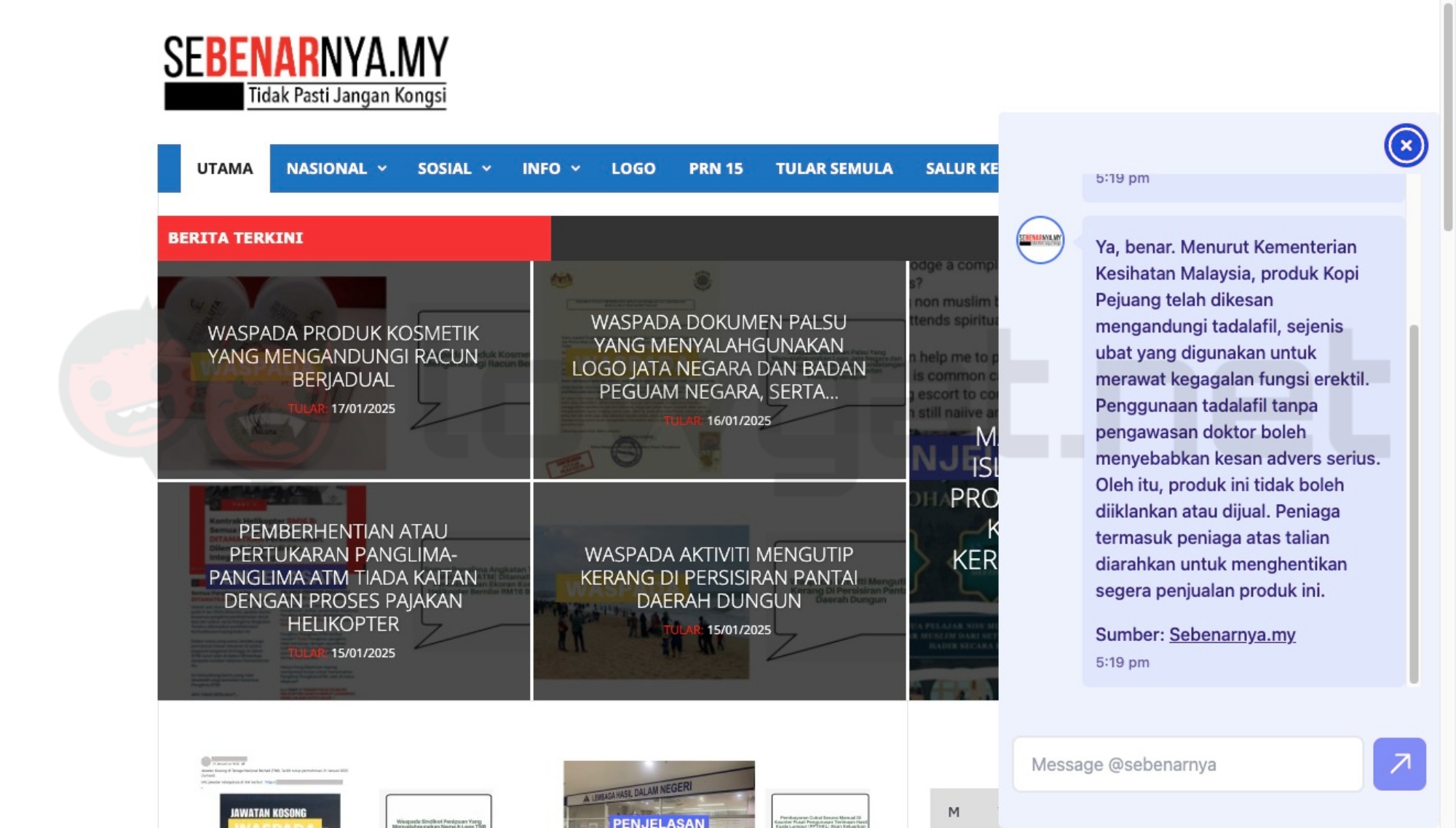Click the Sebenarnya.my chatbot avatar
The width and height of the screenshot is (1456, 828).
click(x=1040, y=240)
